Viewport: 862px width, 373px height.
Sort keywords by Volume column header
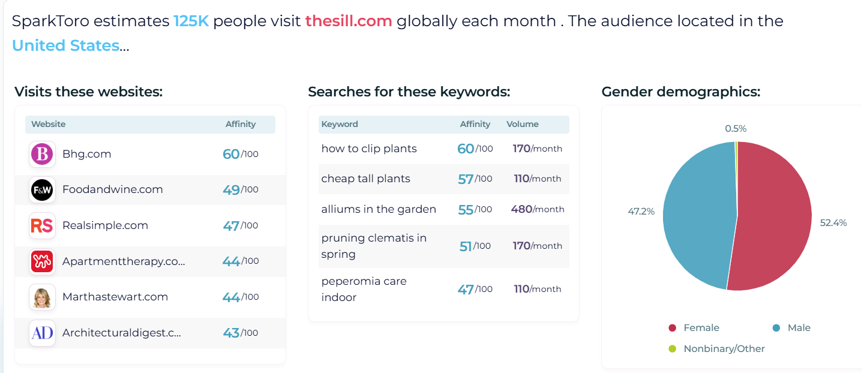tap(522, 124)
